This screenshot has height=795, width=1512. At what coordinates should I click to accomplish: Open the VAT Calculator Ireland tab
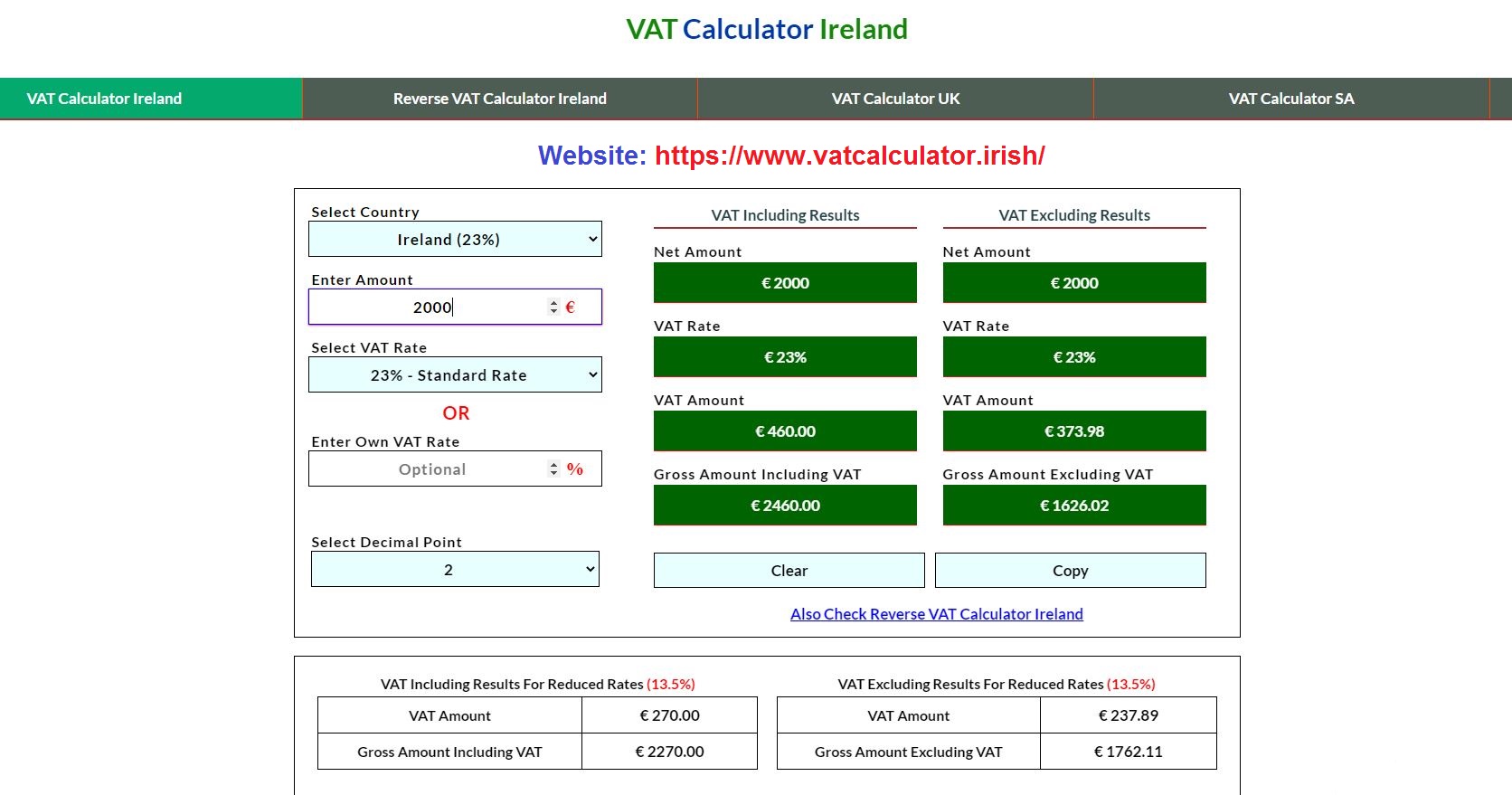pos(104,99)
